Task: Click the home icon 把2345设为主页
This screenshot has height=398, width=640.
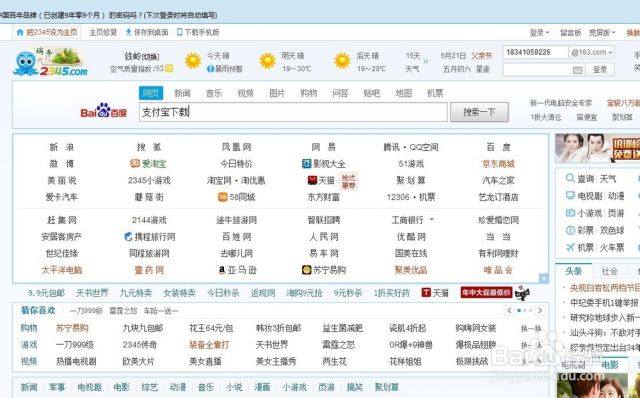Action: 20,32
